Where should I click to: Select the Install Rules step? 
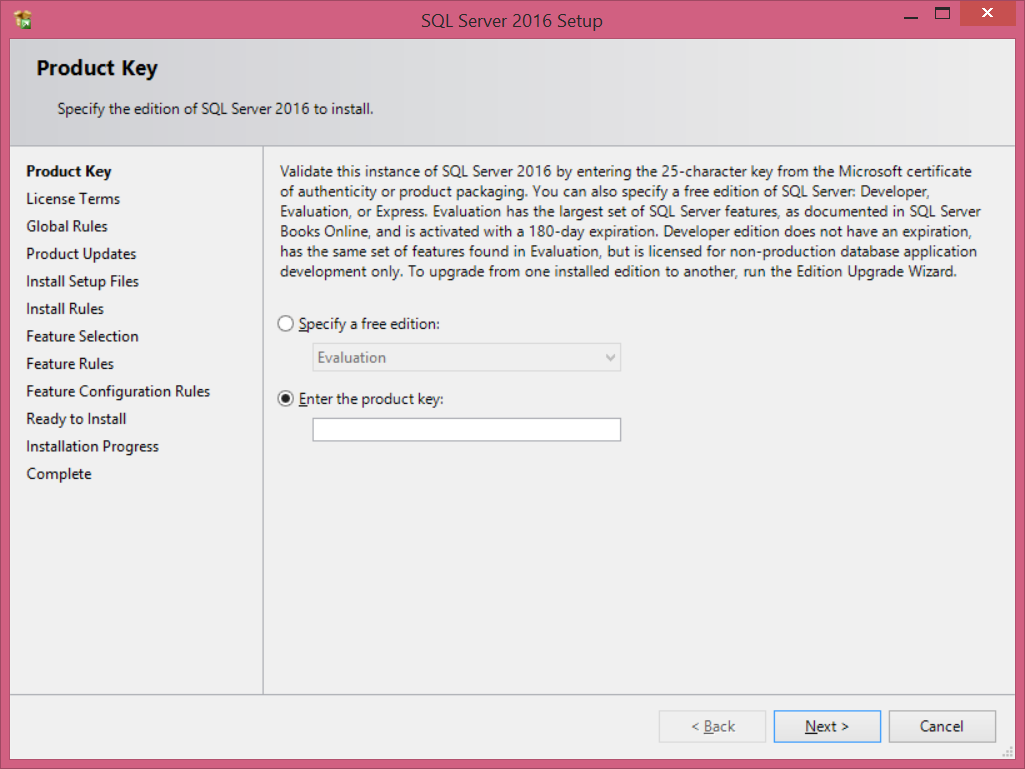pos(65,309)
